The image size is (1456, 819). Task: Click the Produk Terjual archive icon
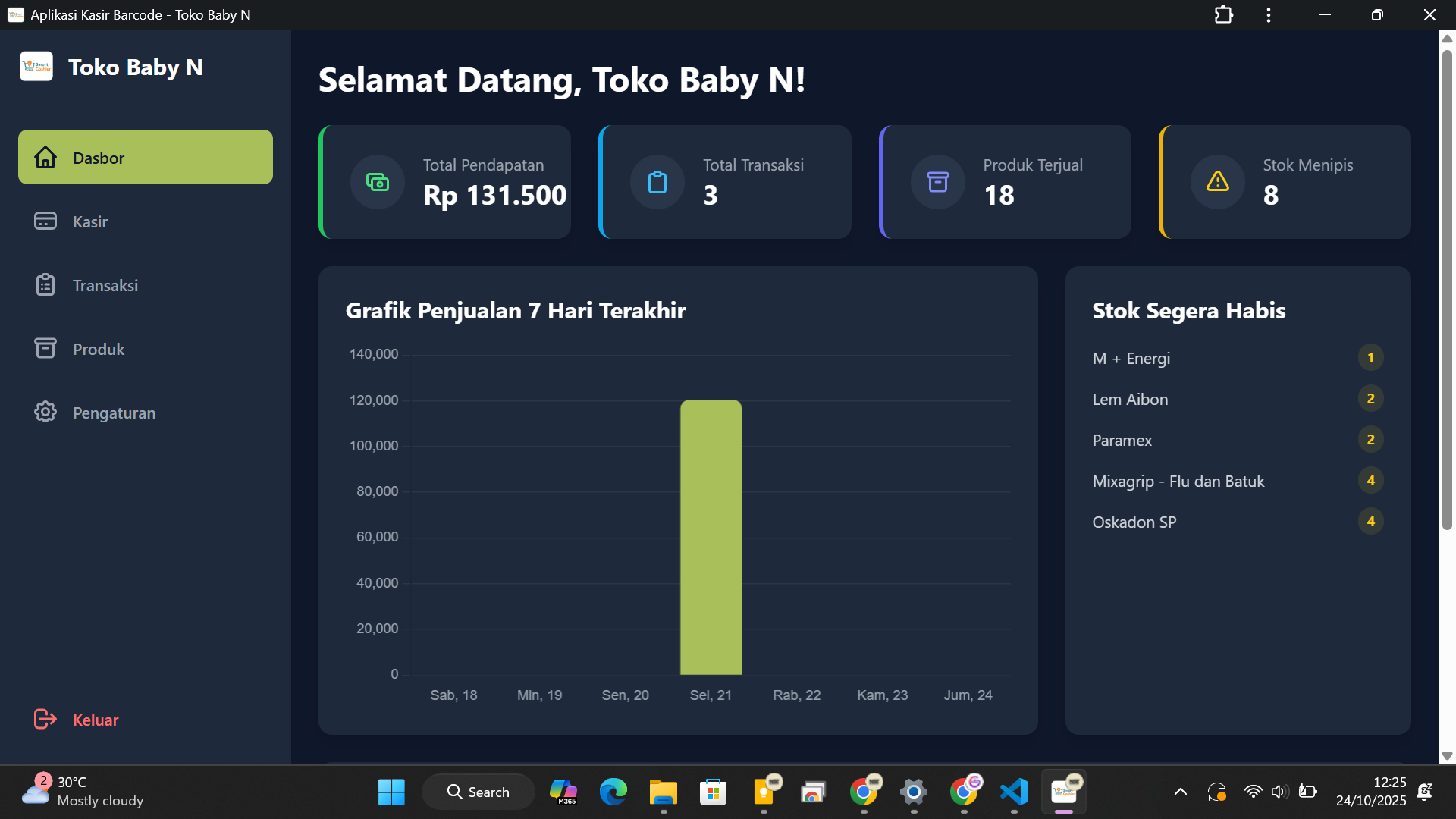click(x=937, y=182)
